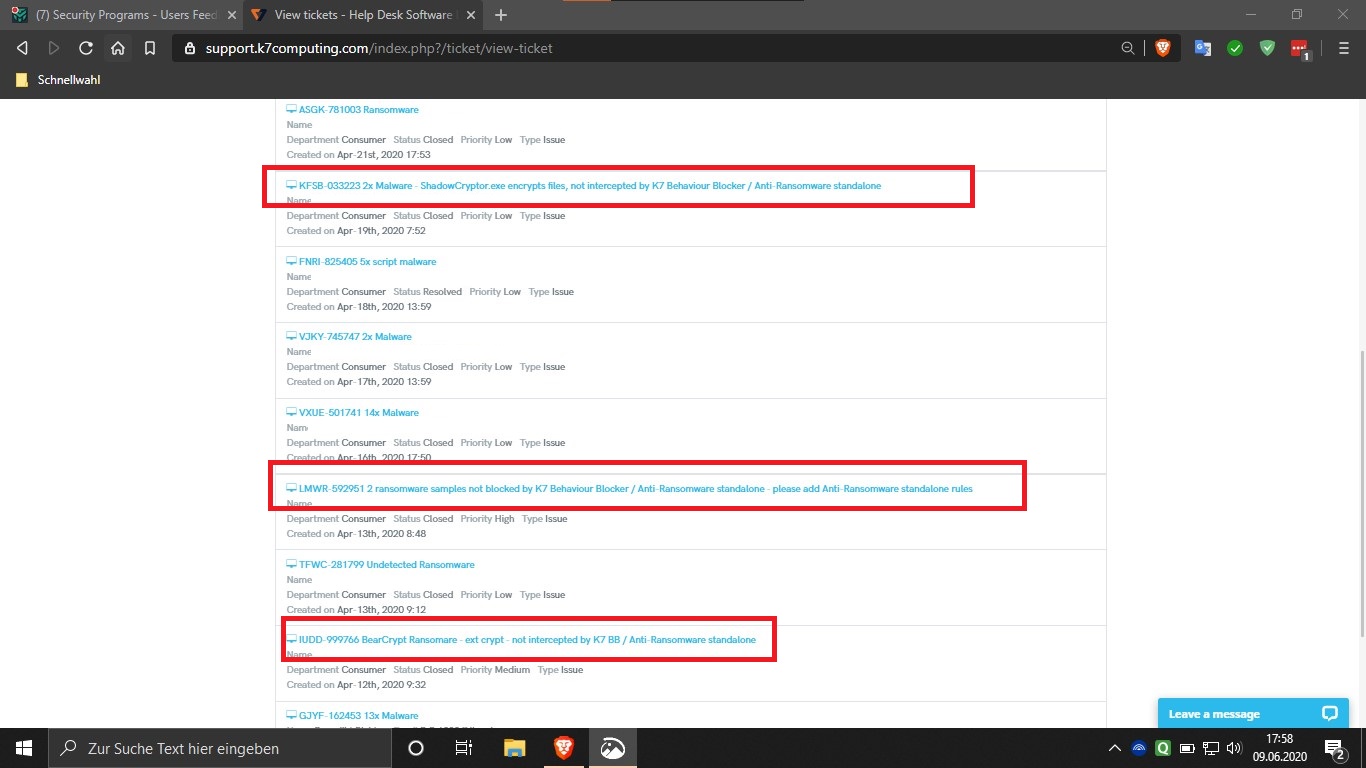The image size is (1366, 768).
Task: Open ticket LMWR-592951 2 ransomware samples
Action: [x=636, y=489]
